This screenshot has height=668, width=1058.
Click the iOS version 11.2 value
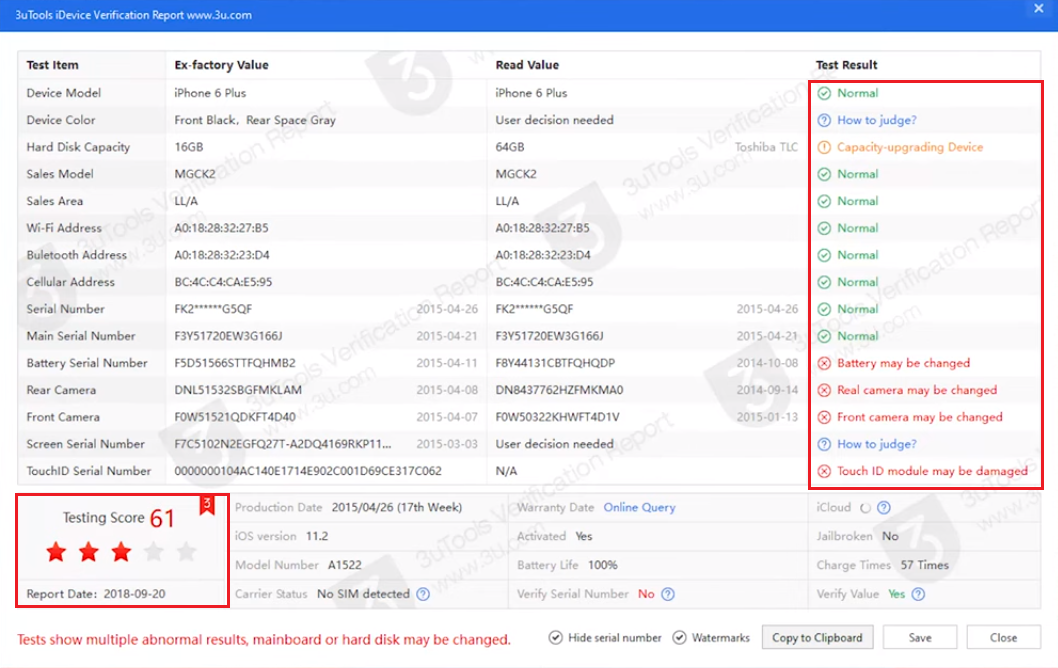coord(316,536)
